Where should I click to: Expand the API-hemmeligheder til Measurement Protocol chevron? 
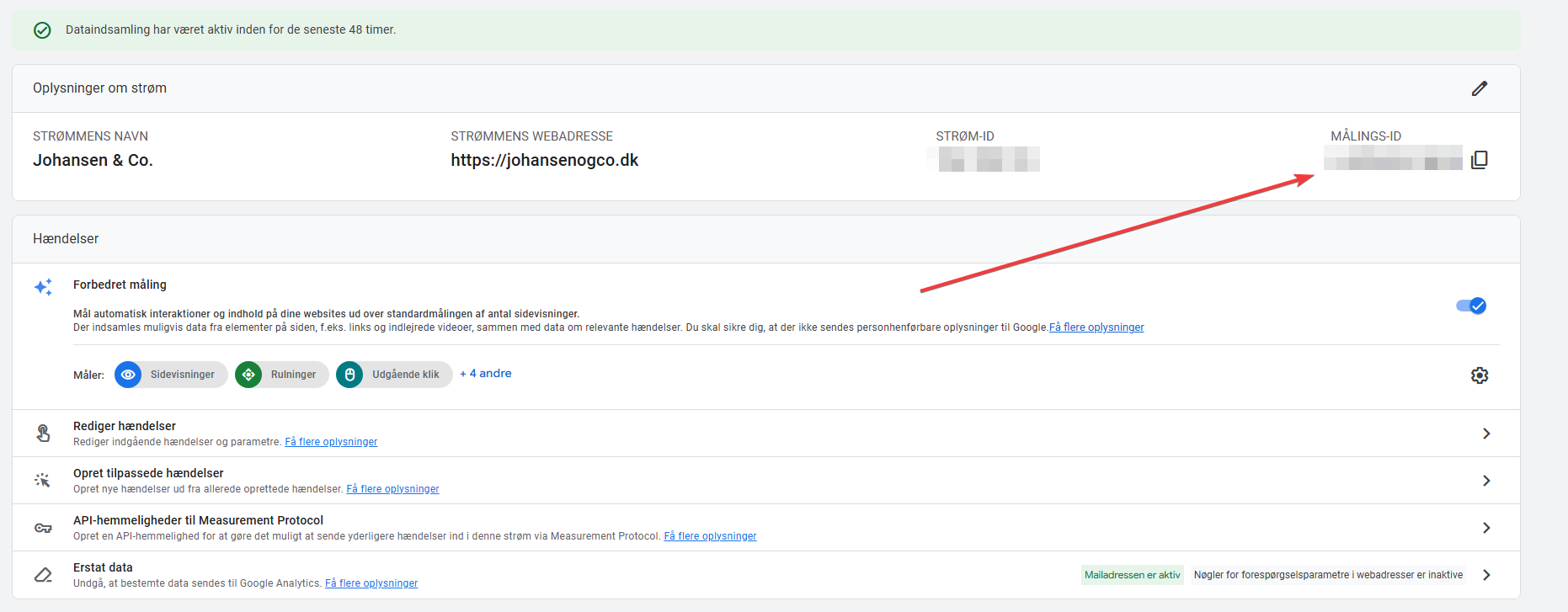[x=1486, y=528]
